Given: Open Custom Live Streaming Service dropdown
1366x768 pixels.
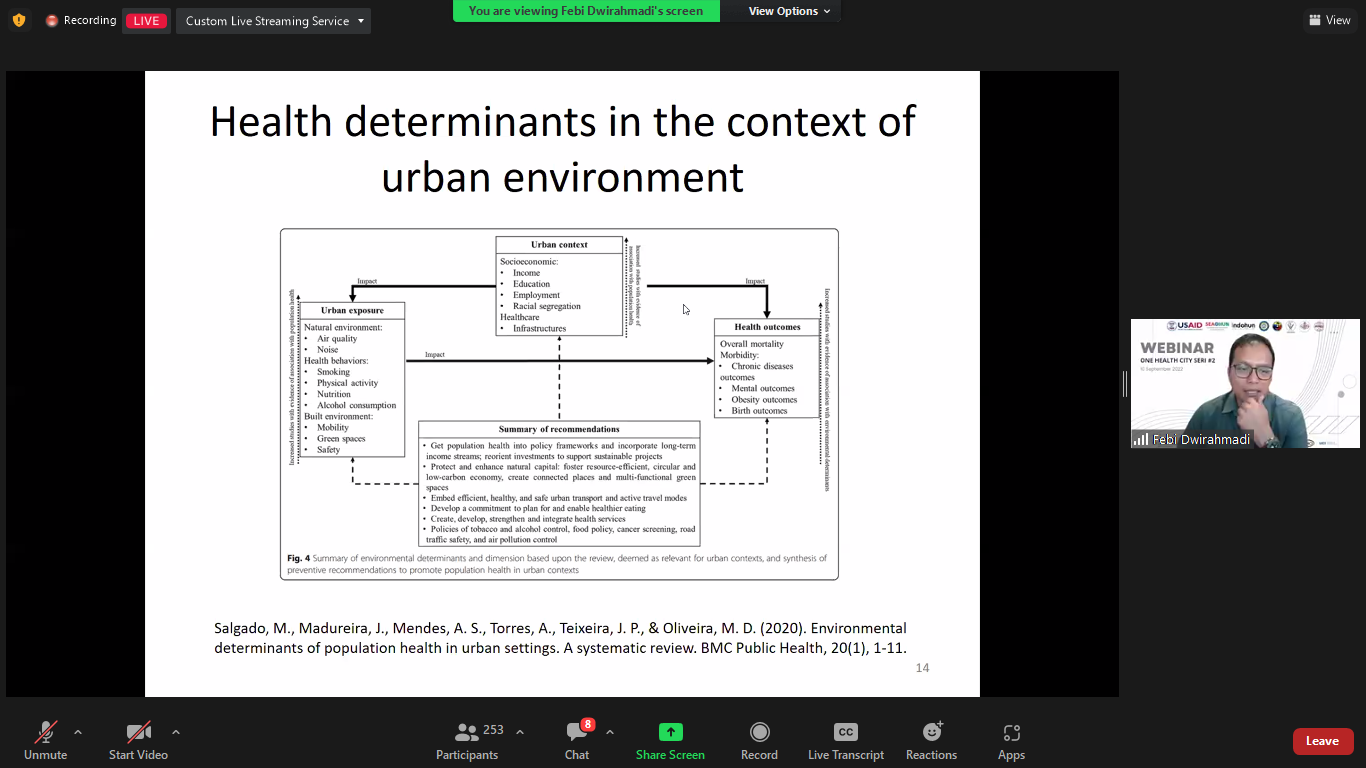Looking at the screenshot, I should point(273,21).
